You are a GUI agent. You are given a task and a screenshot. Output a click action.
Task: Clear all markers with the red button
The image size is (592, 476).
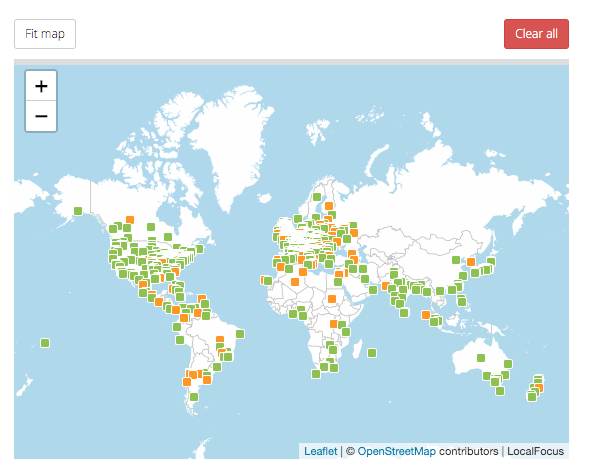tap(536, 34)
